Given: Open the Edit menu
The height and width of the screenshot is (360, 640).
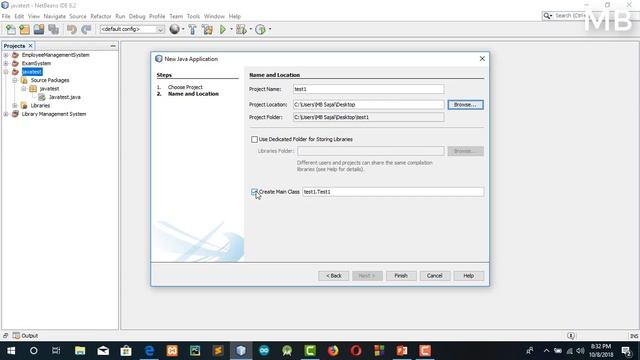Looking at the screenshot, I should point(19,16).
